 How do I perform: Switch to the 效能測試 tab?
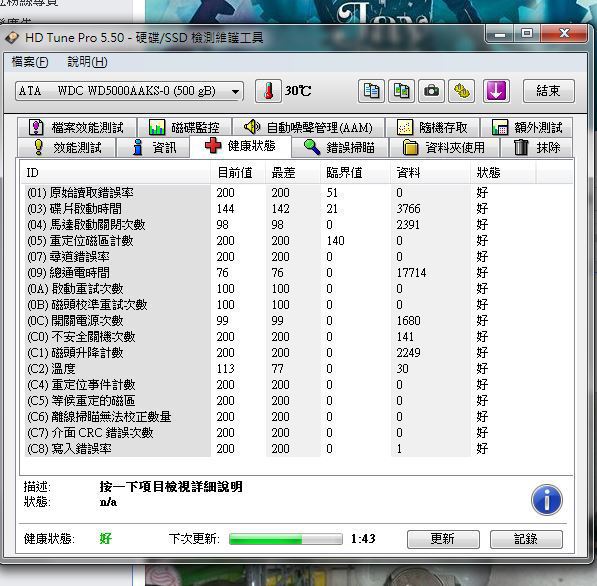(67, 147)
